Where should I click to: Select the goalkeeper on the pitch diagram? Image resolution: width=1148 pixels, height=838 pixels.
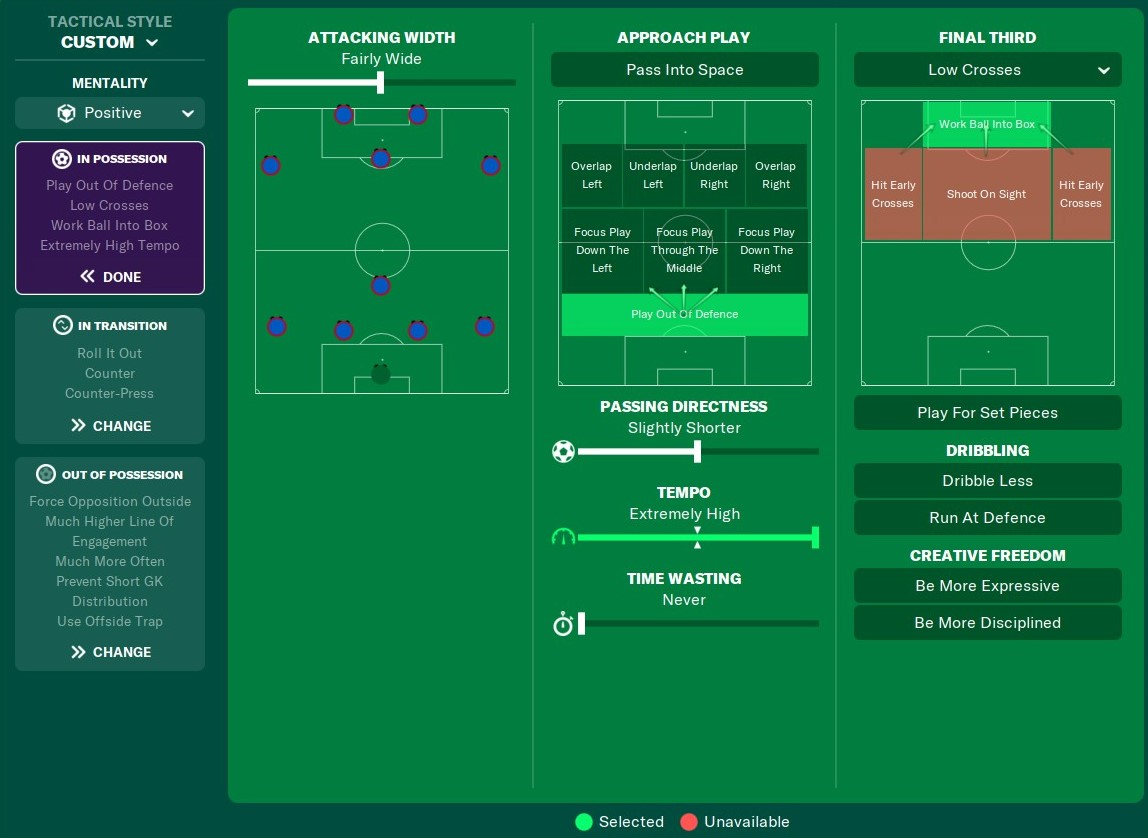click(381, 374)
